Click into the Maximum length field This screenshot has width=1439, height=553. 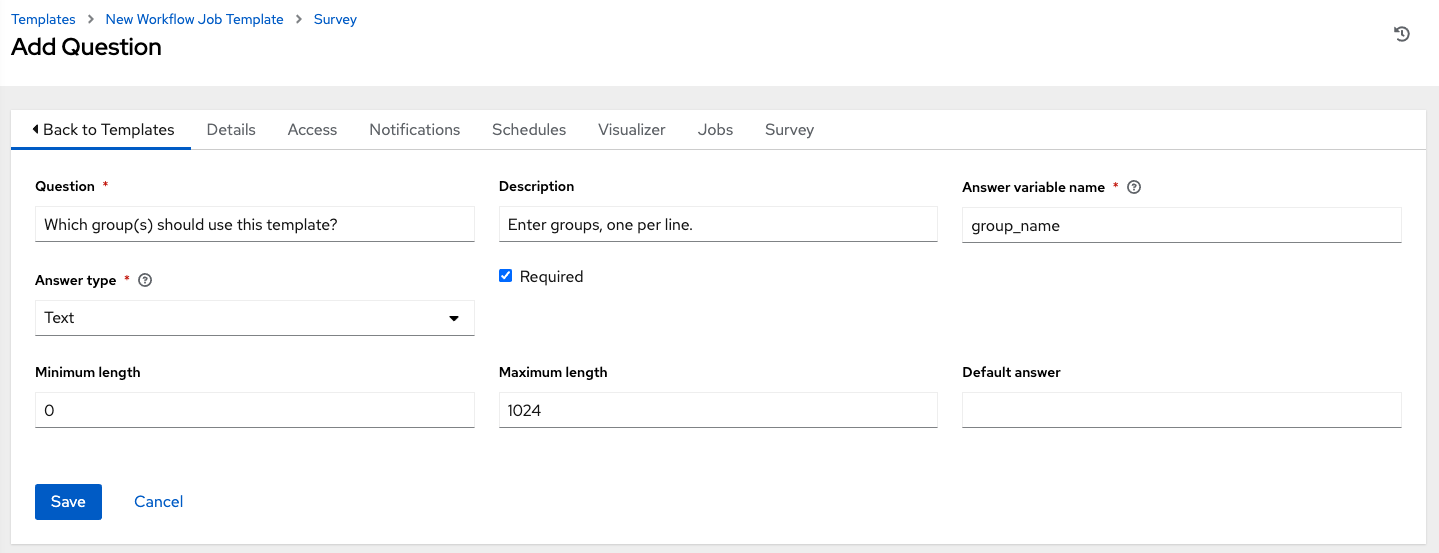point(717,410)
